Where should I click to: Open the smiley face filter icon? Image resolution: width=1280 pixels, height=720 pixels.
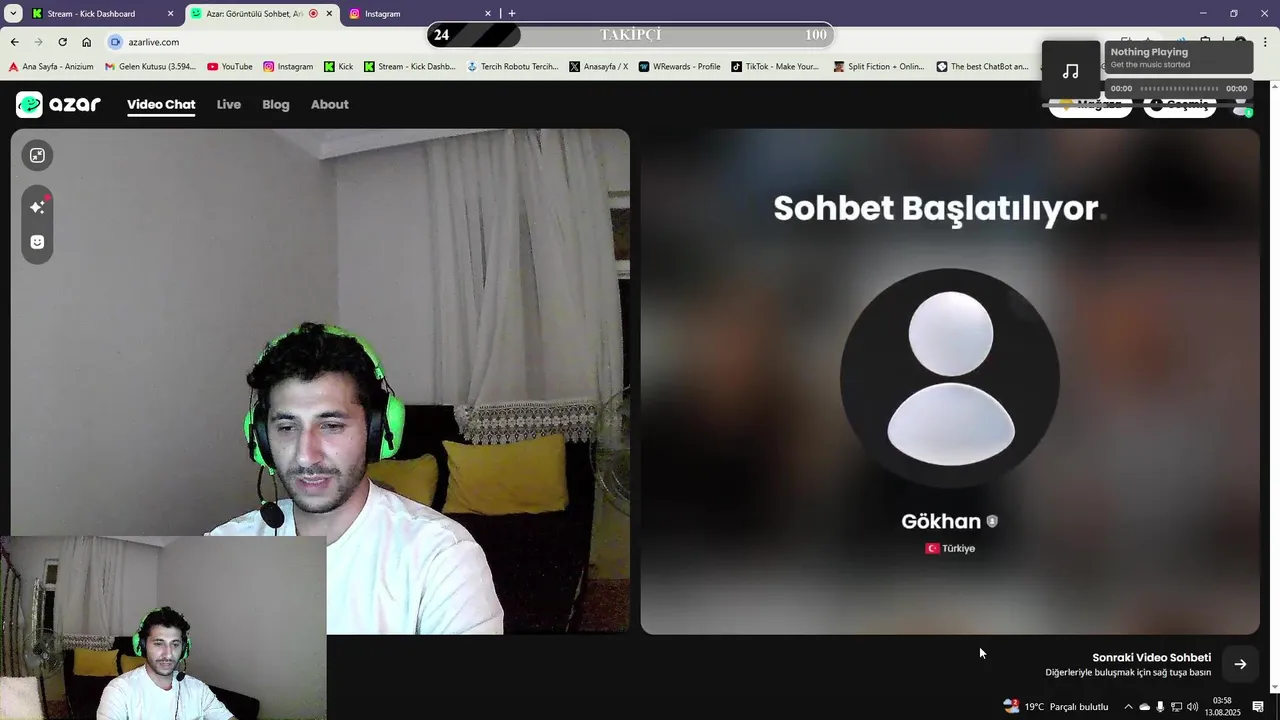[x=37, y=242]
